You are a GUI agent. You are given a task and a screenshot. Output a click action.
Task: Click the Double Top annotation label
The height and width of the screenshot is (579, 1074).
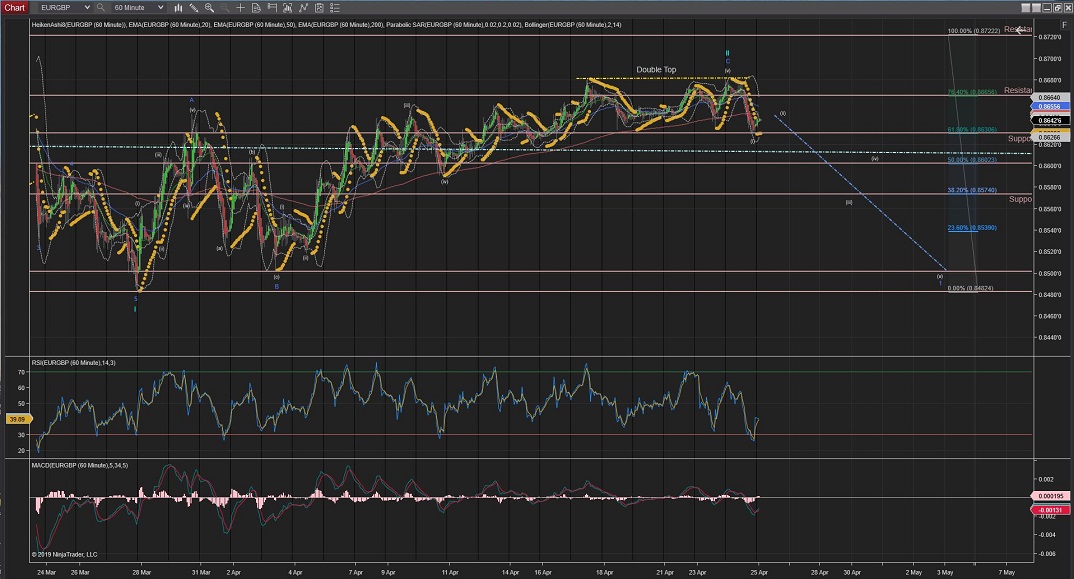tap(656, 70)
